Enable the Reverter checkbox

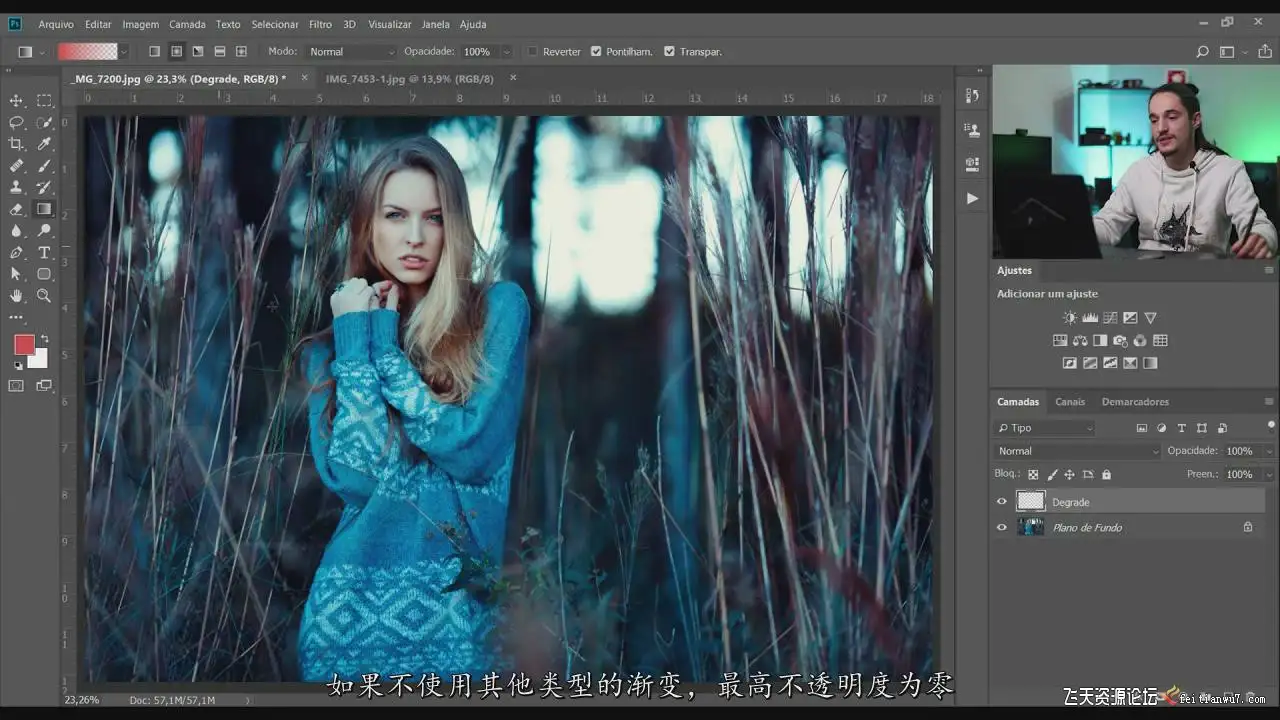tap(533, 51)
